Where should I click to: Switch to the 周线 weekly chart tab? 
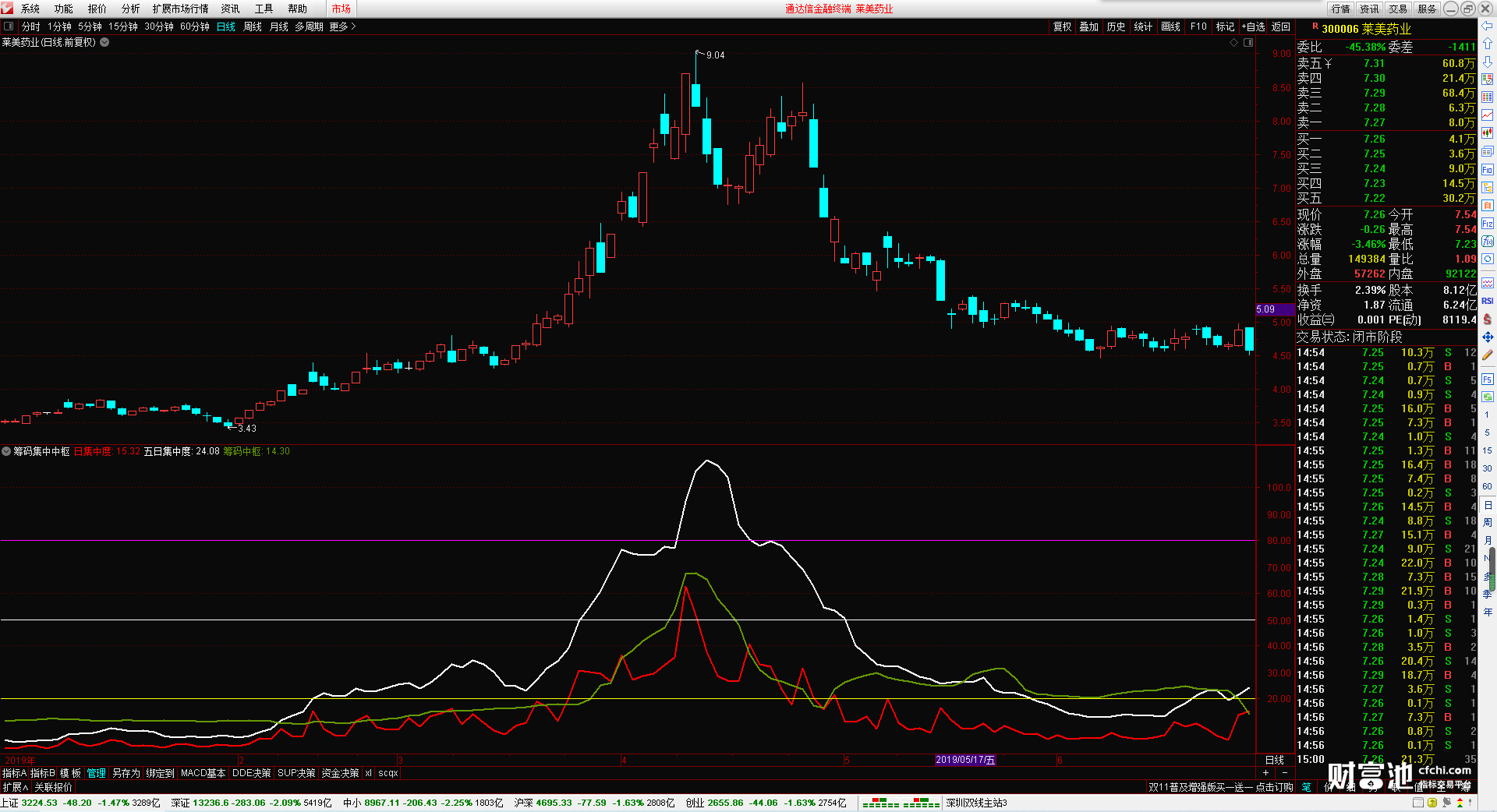click(253, 26)
